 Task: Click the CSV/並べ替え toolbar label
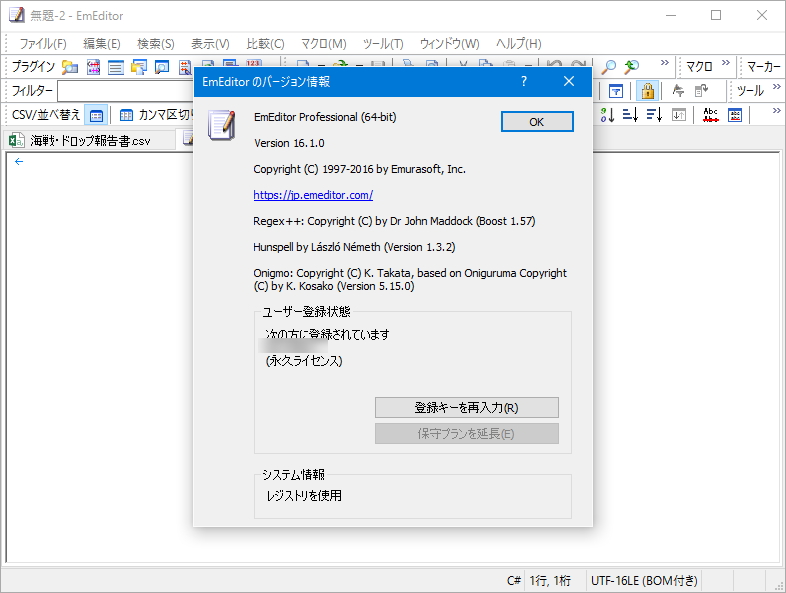pyautogui.click(x=46, y=115)
